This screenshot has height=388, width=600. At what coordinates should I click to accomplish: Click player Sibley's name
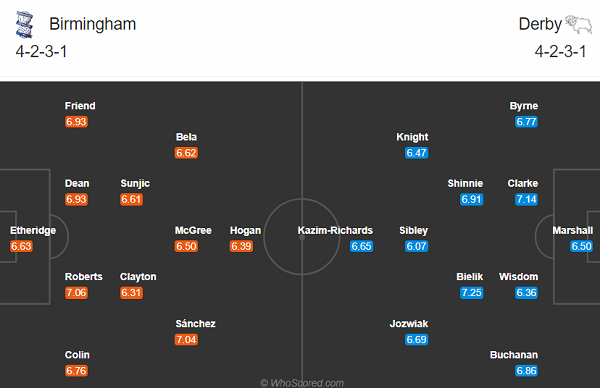point(413,230)
